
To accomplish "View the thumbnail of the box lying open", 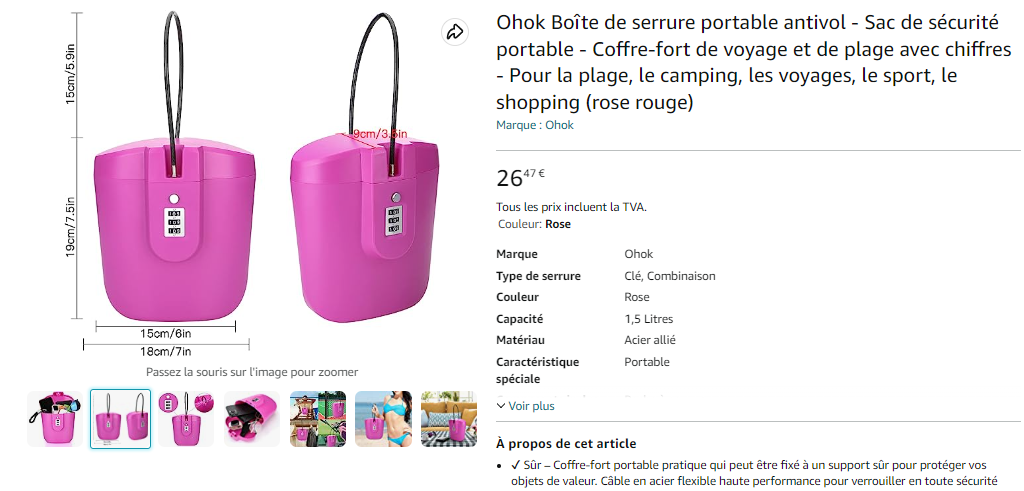I will (x=252, y=418).
